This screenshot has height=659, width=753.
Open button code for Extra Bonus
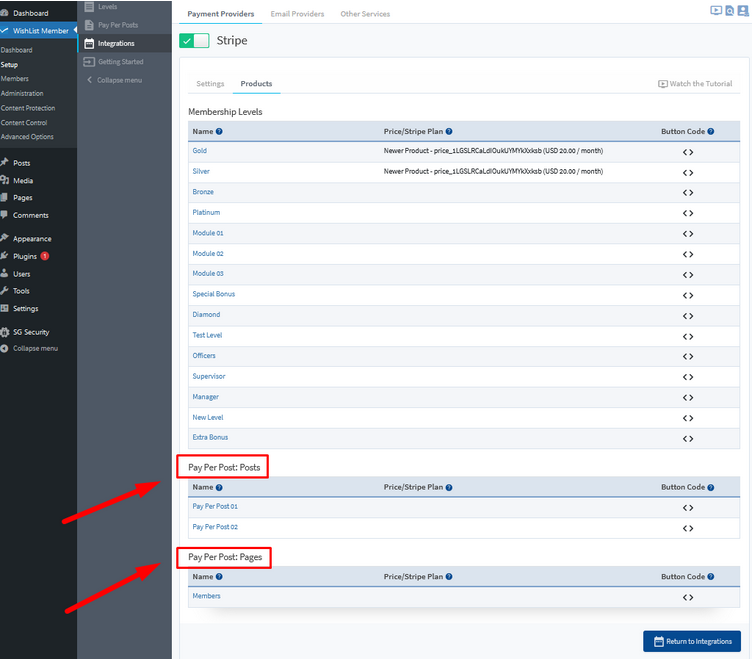coord(688,439)
